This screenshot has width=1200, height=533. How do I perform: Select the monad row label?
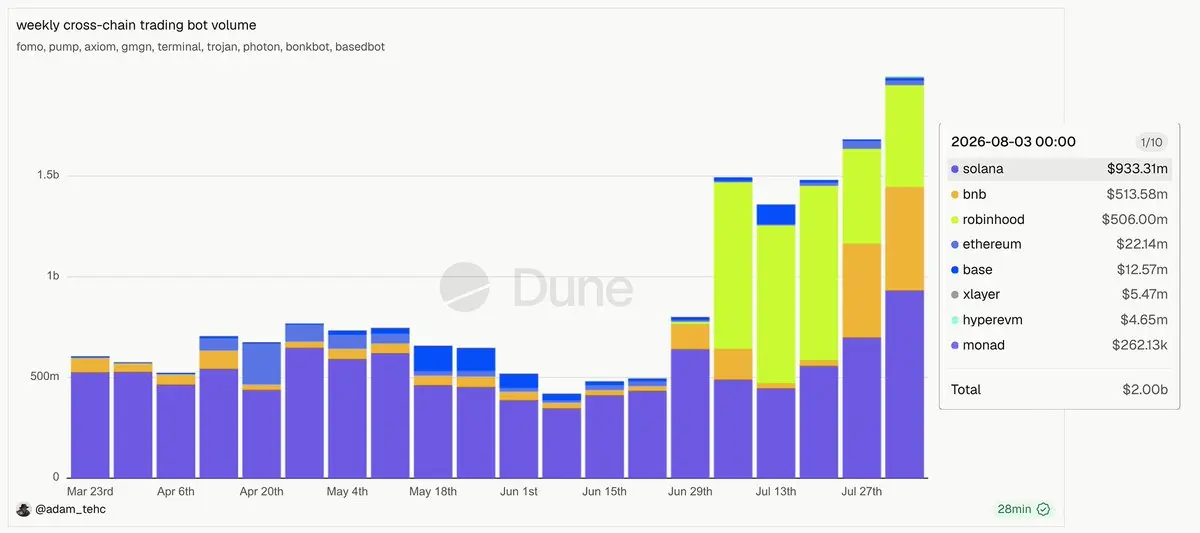tap(984, 345)
